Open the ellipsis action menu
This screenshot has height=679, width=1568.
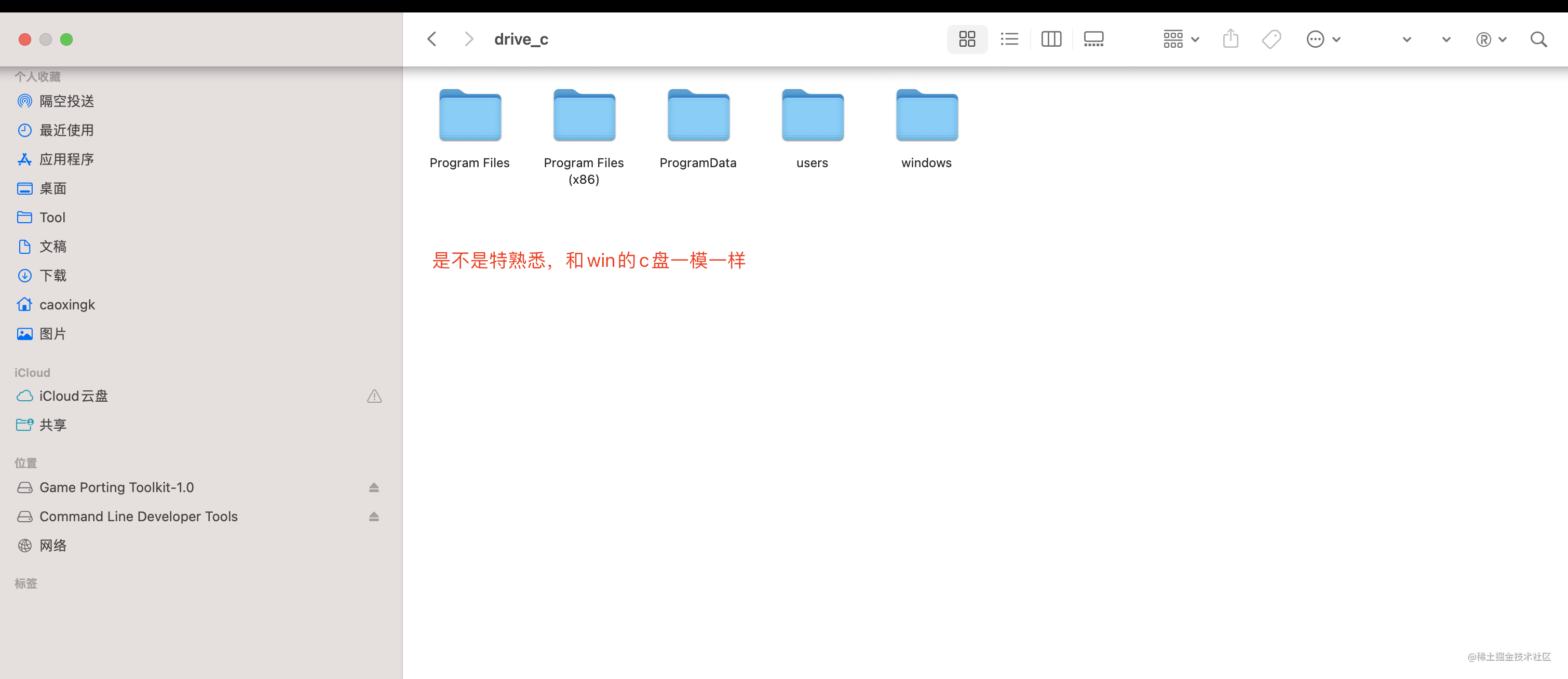pos(1323,39)
